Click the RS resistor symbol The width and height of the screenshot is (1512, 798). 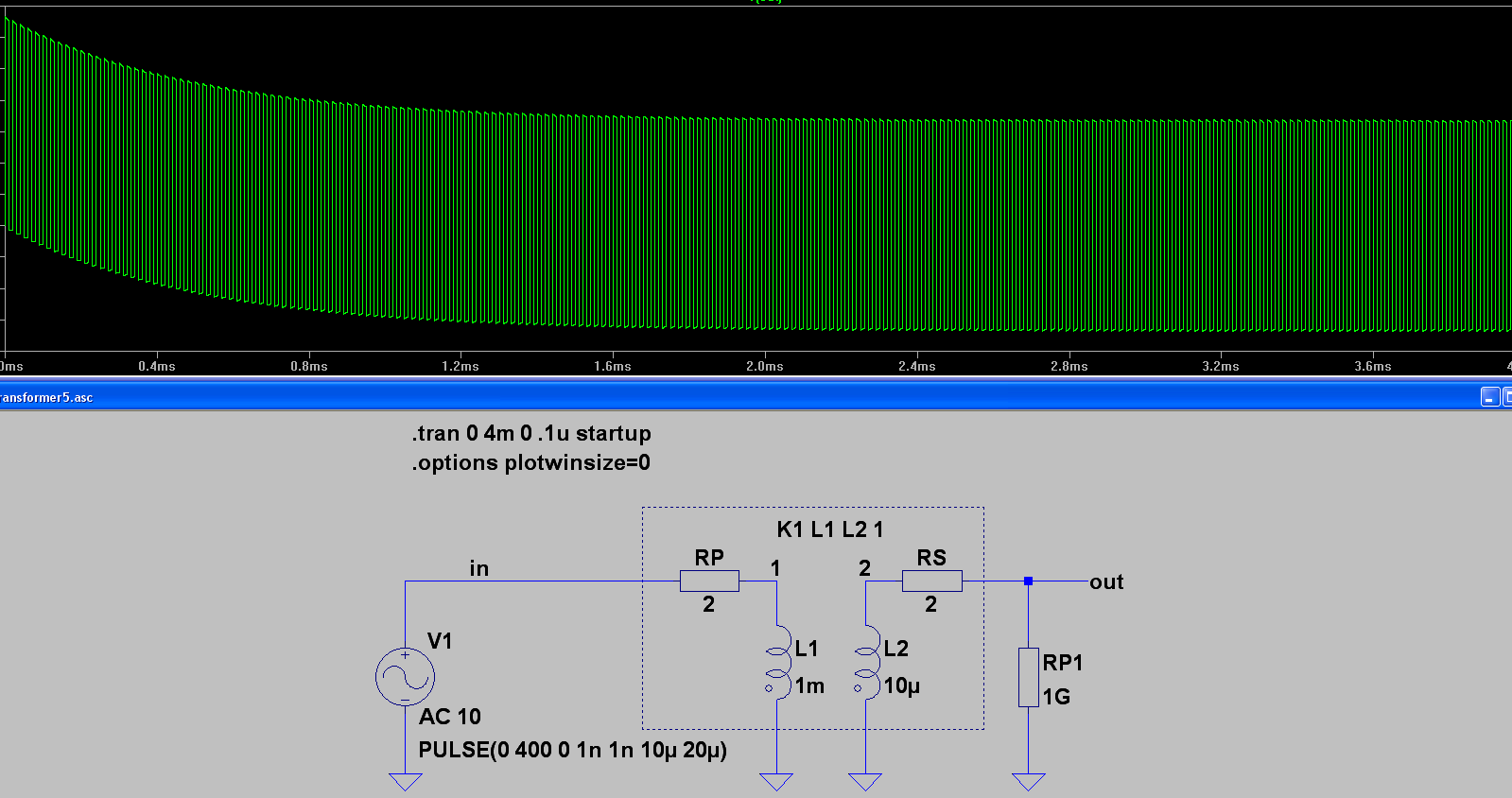[931, 581]
